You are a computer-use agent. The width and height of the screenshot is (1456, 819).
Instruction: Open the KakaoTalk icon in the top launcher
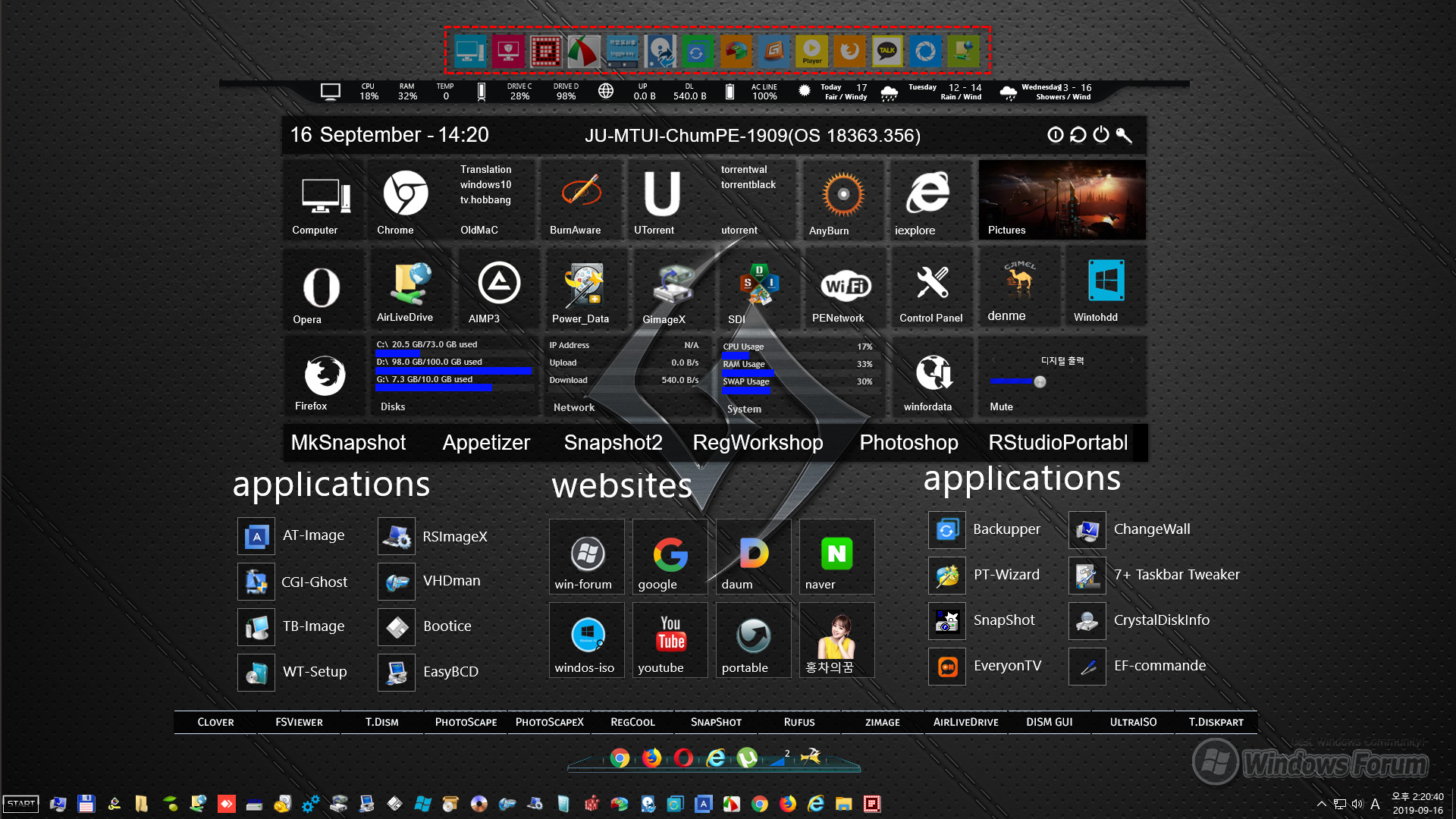[x=887, y=51]
